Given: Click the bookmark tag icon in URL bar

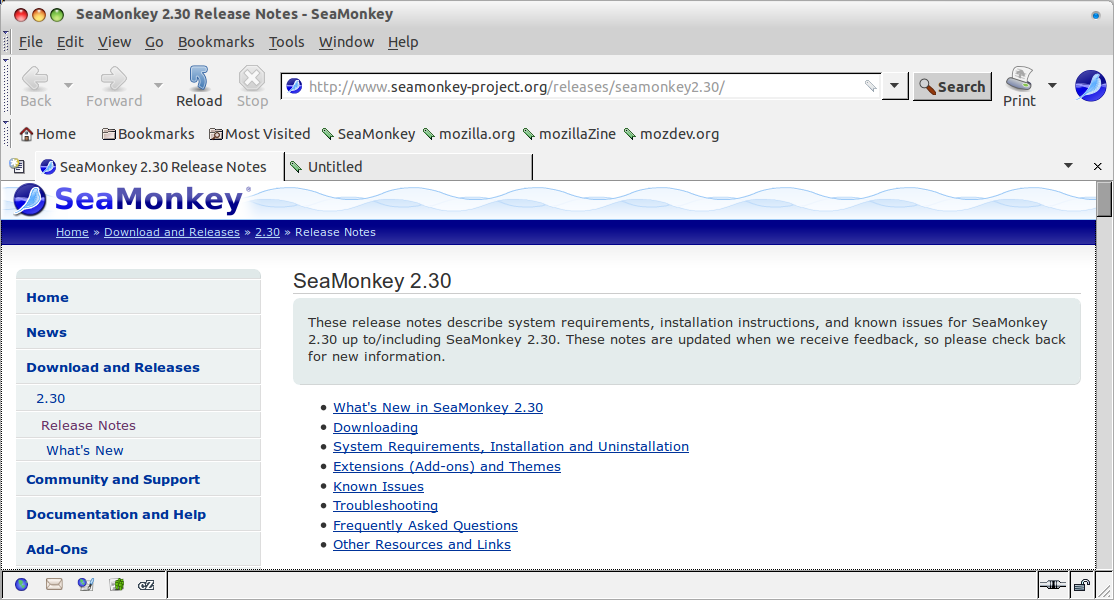Looking at the screenshot, I should pyautogui.click(x=870, y=87).
